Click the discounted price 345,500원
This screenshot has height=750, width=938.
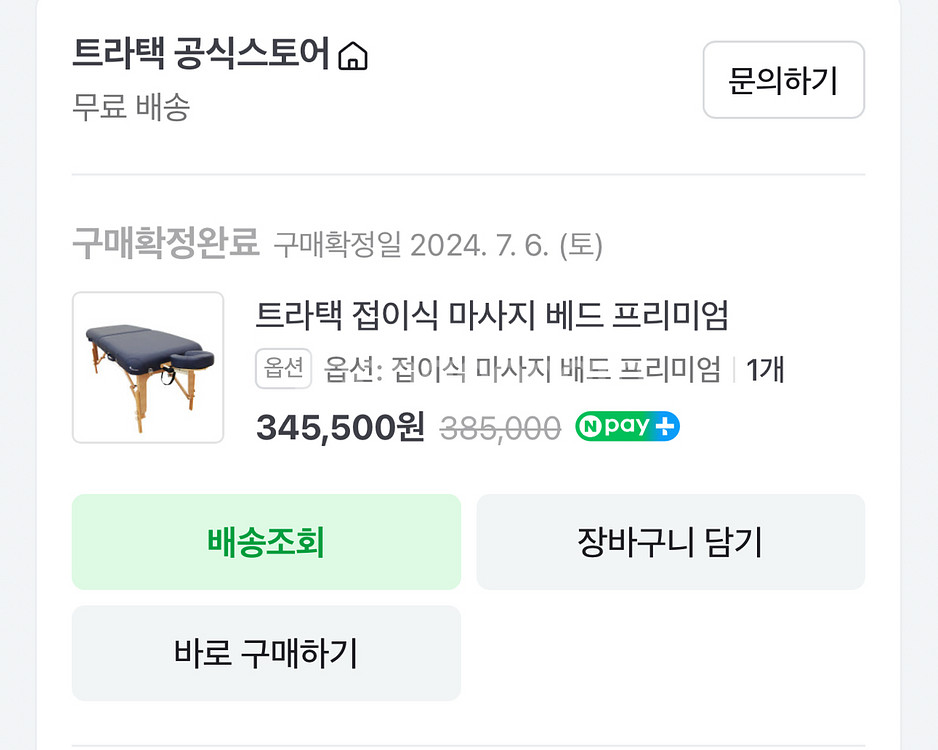(x=340, y=425)
